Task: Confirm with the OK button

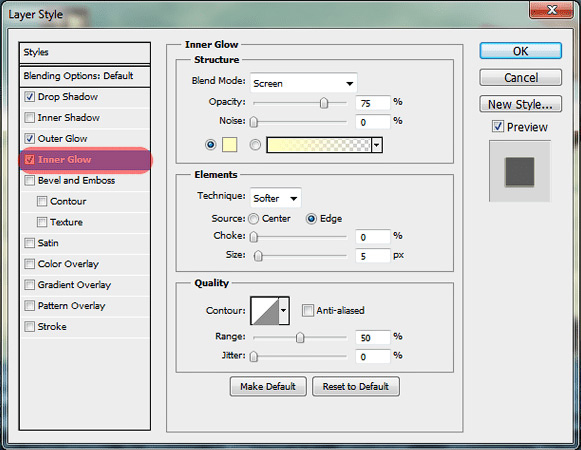Action: click(521, 51)
